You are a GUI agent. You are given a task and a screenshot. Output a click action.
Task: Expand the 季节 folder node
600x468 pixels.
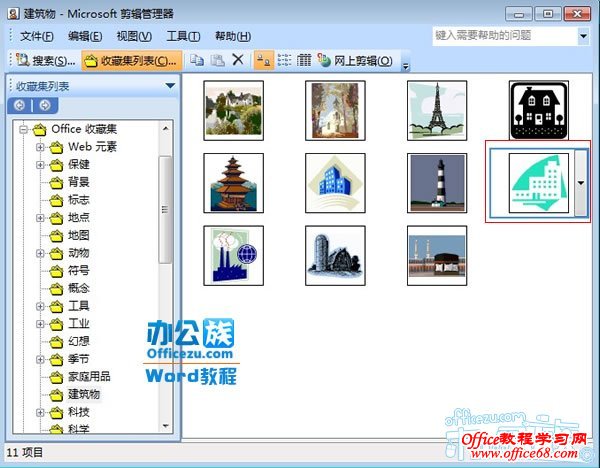pos(40,359)
